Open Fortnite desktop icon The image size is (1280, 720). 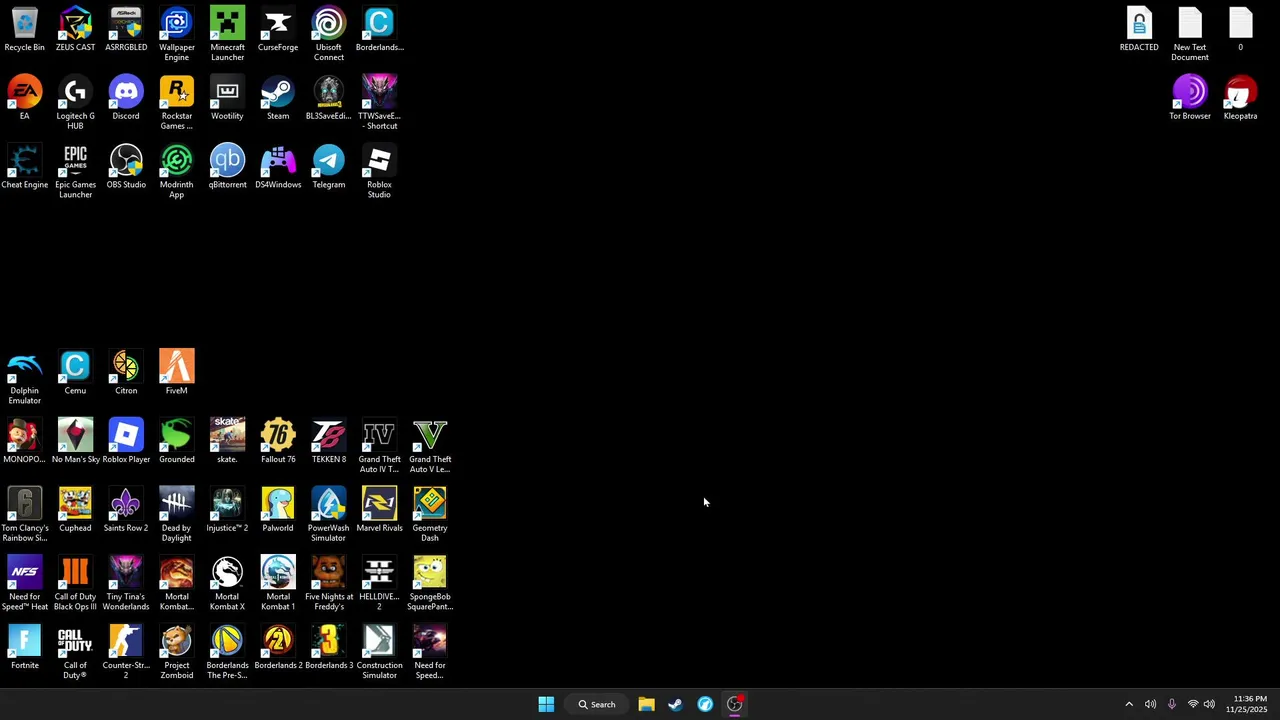point(25,648)
